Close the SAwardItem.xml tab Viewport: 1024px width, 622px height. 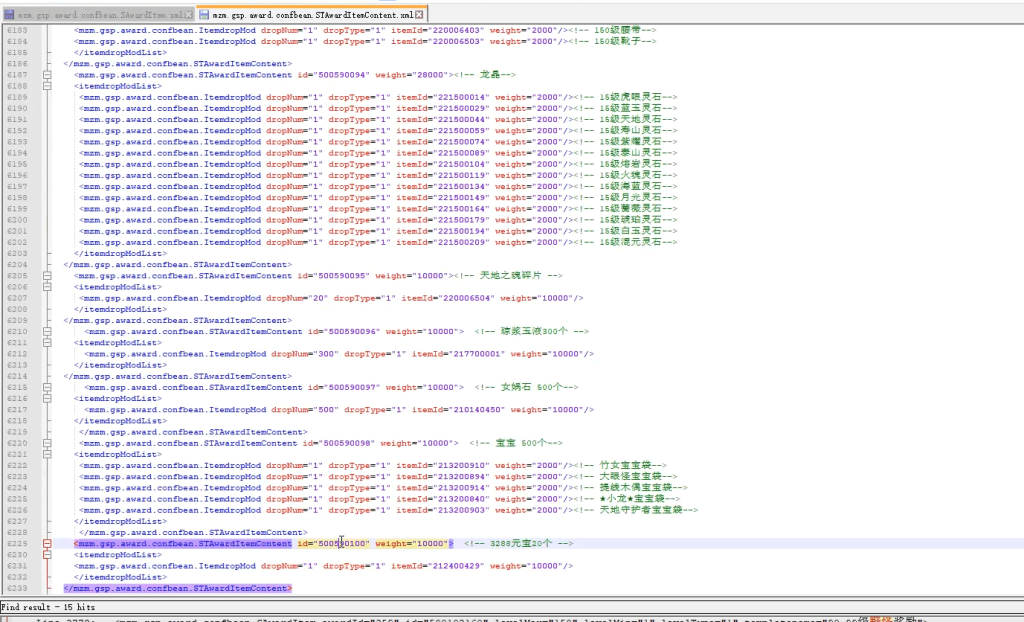coord(189,16)
